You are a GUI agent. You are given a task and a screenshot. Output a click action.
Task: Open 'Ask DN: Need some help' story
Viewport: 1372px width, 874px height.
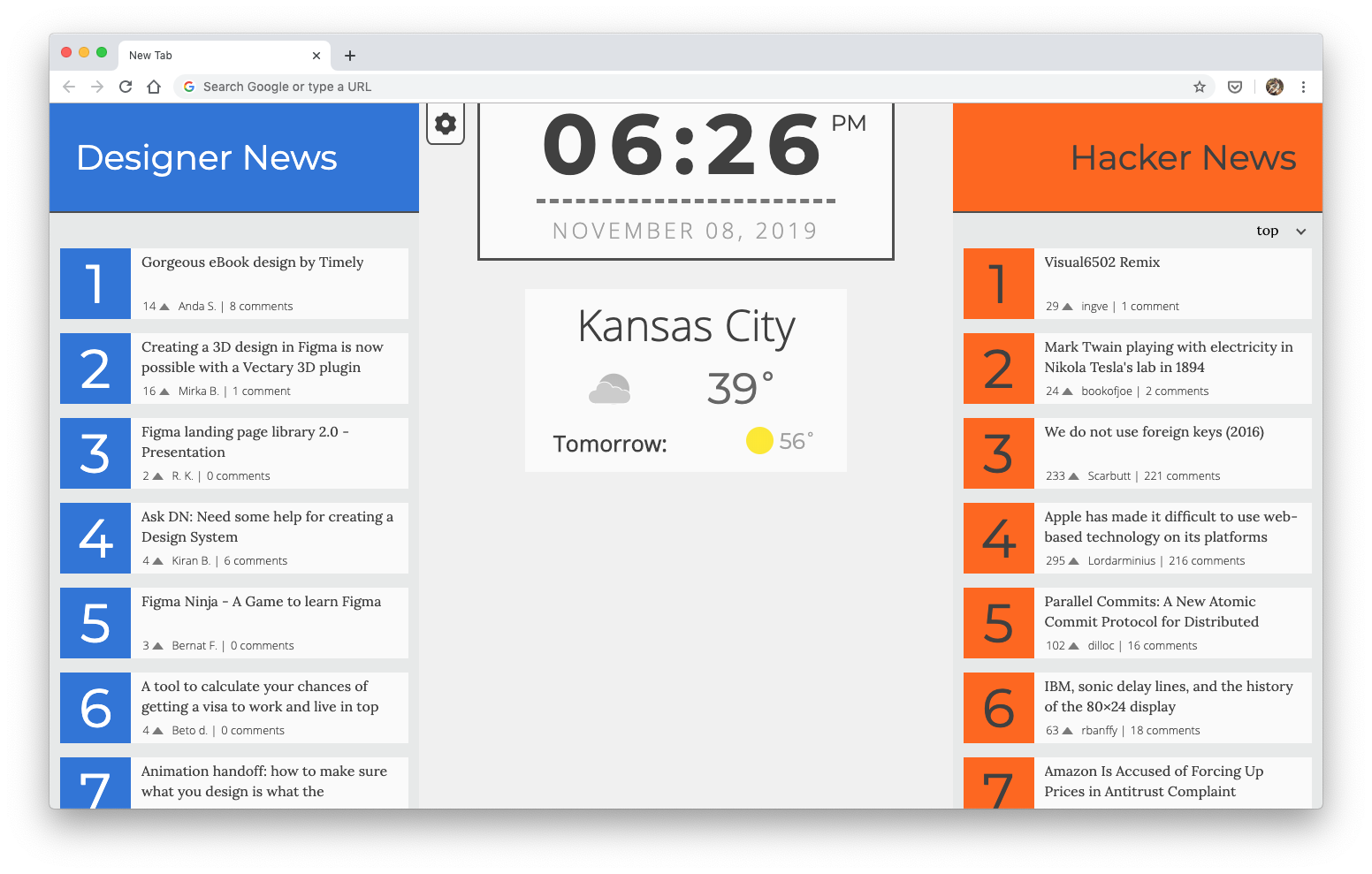click(267, 527)
